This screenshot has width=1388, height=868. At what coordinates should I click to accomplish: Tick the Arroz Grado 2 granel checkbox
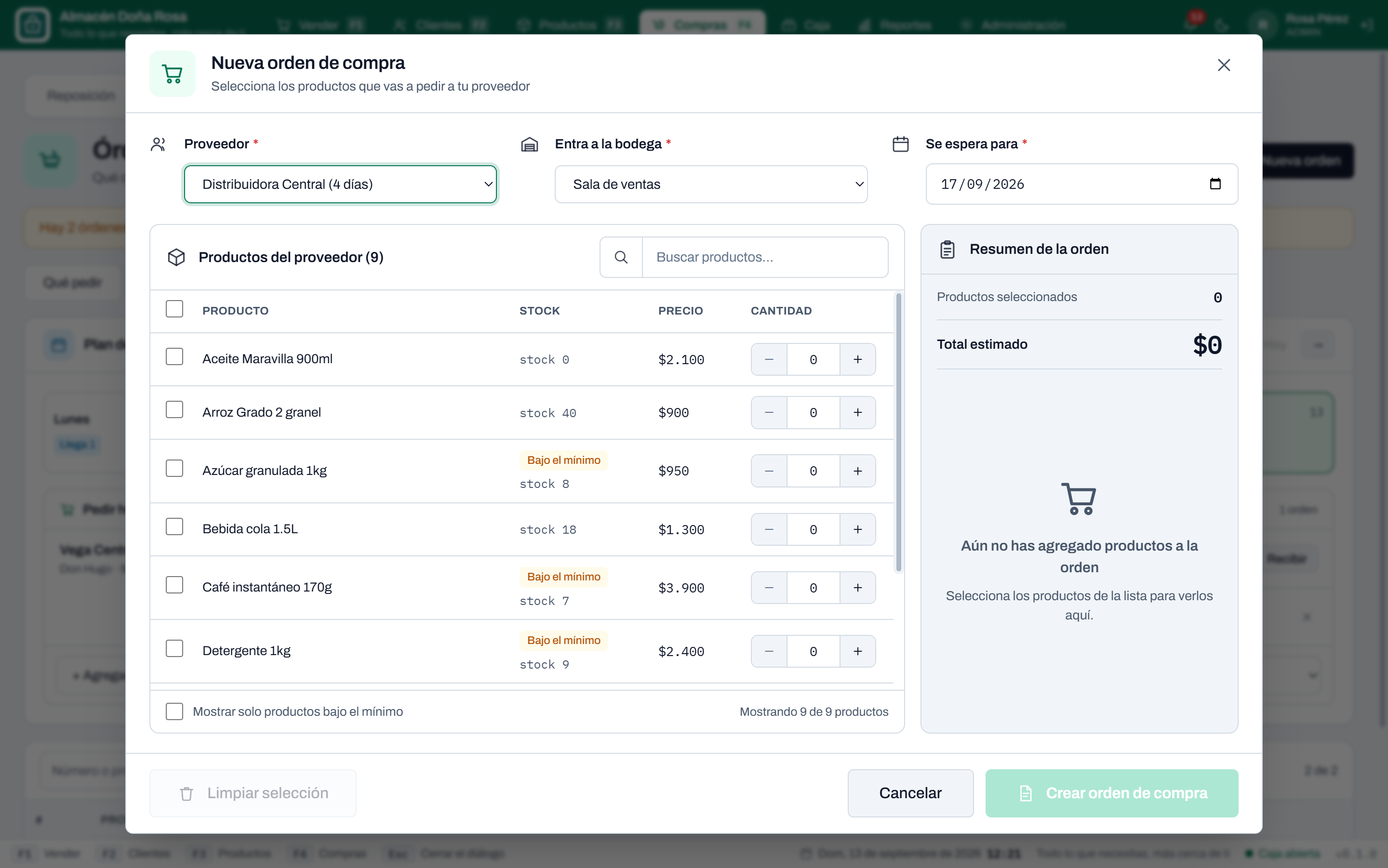pyautogui.click(x=174, y=410)
